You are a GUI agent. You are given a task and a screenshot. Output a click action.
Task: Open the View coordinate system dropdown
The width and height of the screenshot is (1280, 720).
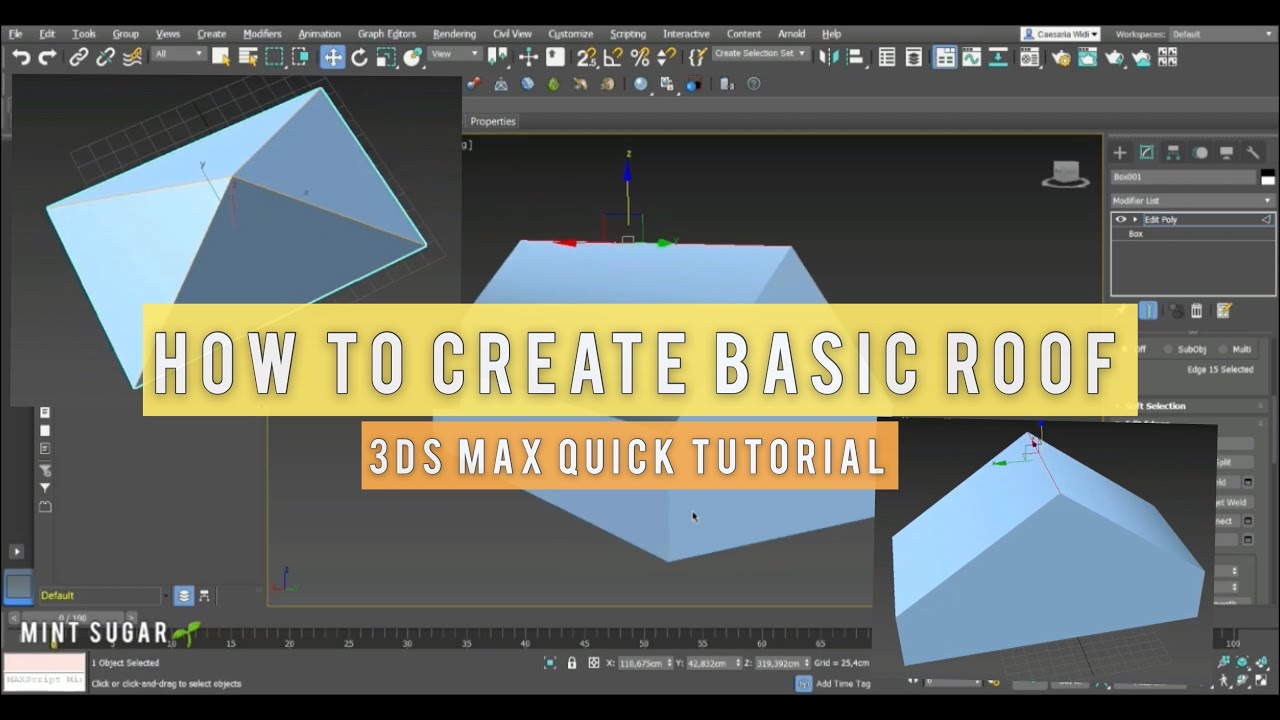(455, 54)
